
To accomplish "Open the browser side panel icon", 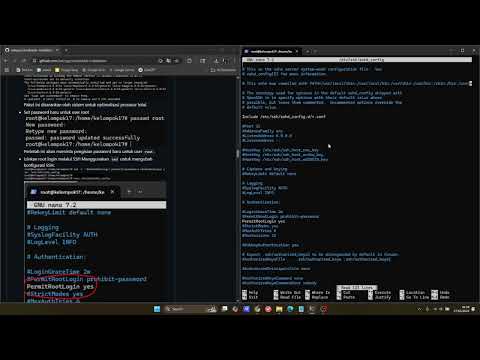I will 203,61.
